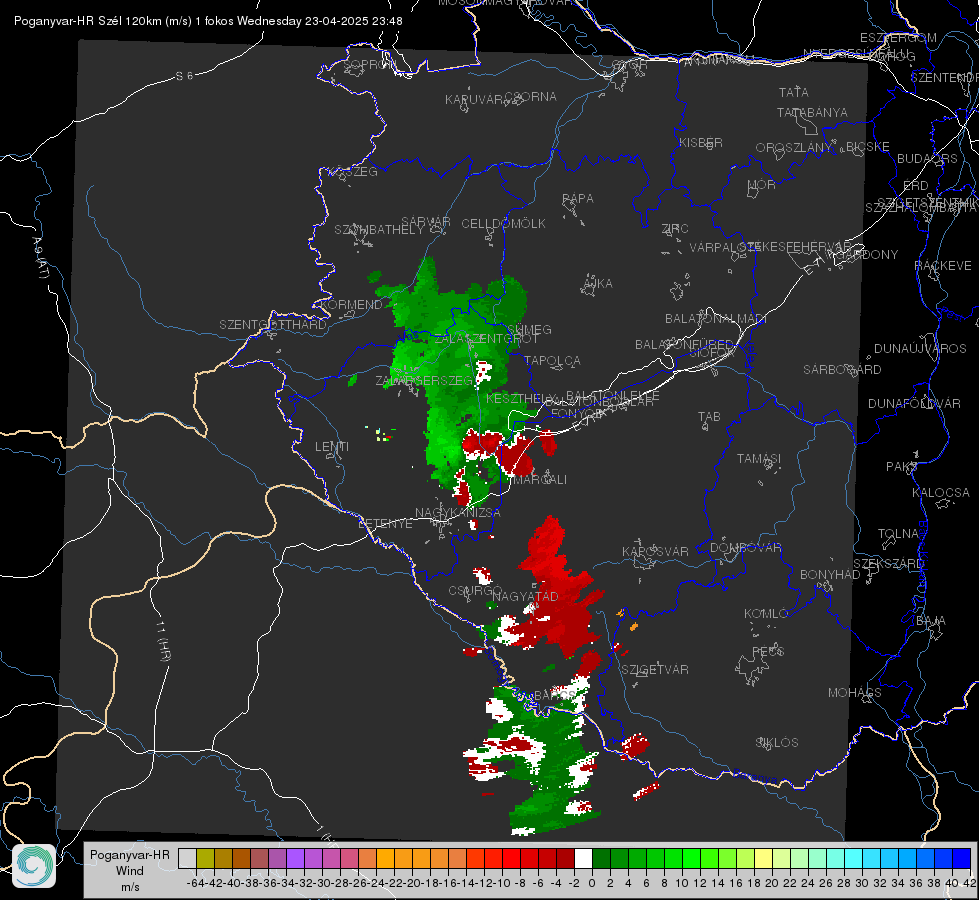Click the SZIGETVAR city label
This screenshot has height=900, width=979.
pos(655,670)
